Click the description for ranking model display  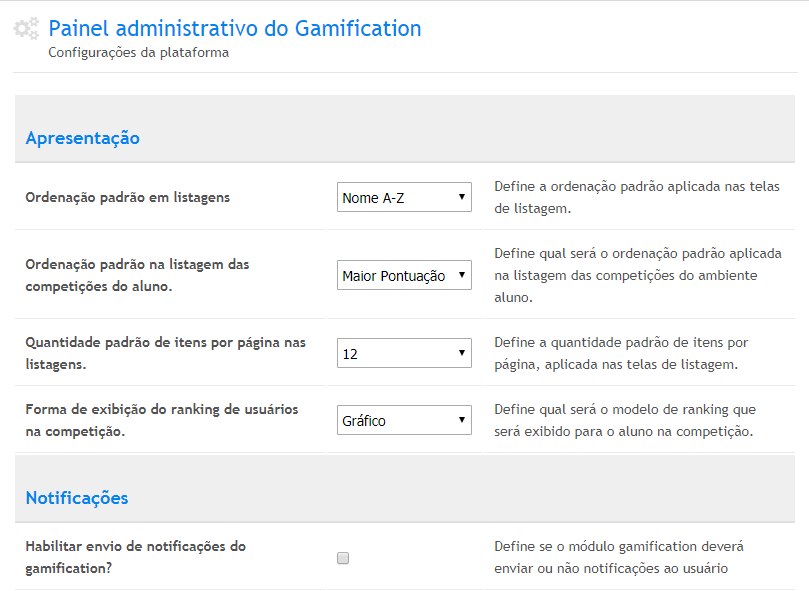point(625,420)
